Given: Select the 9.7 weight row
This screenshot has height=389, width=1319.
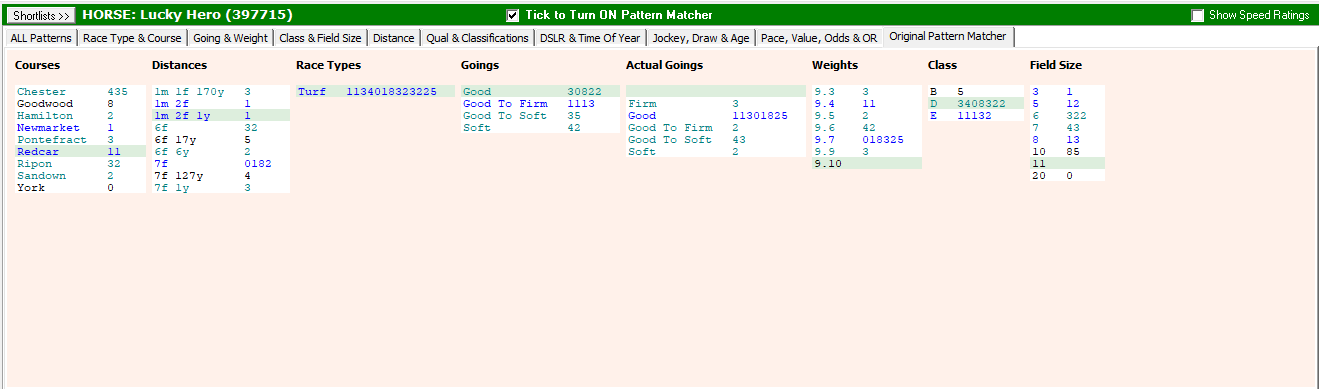Looking at the screenshot, I should tap(867, 140).
